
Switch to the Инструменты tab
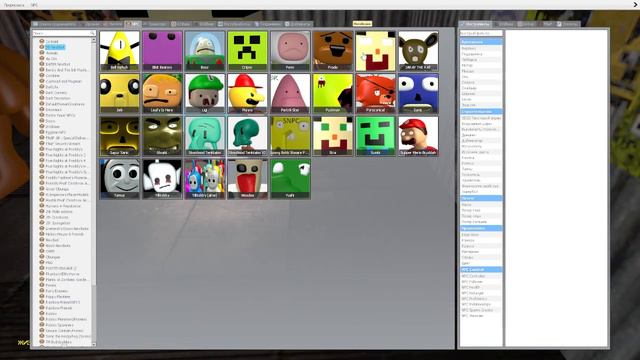point(475,24)
